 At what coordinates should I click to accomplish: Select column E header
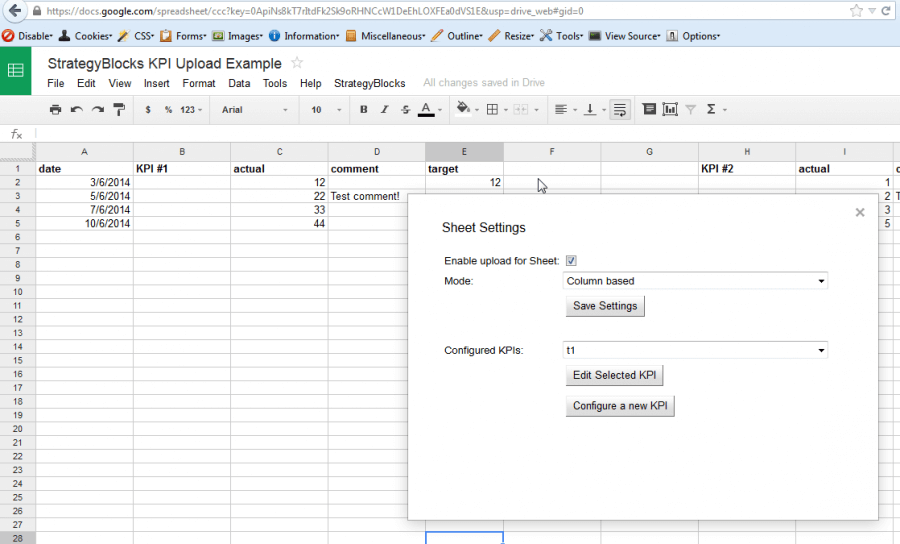pyautogui.click(x=464, y=151)
